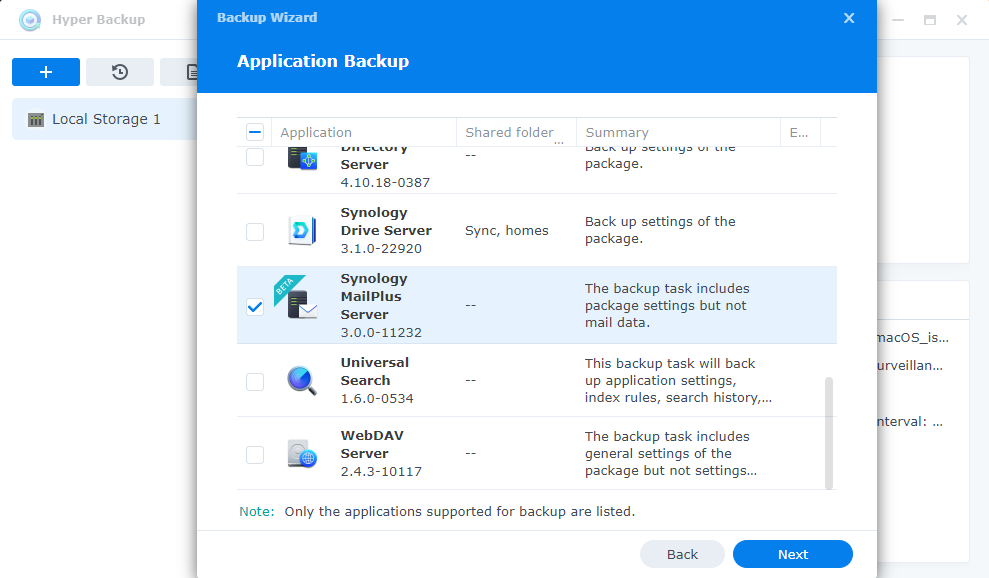Click the Hyper Backup application logo
989x578 pixels.
[x=30, y=20]
